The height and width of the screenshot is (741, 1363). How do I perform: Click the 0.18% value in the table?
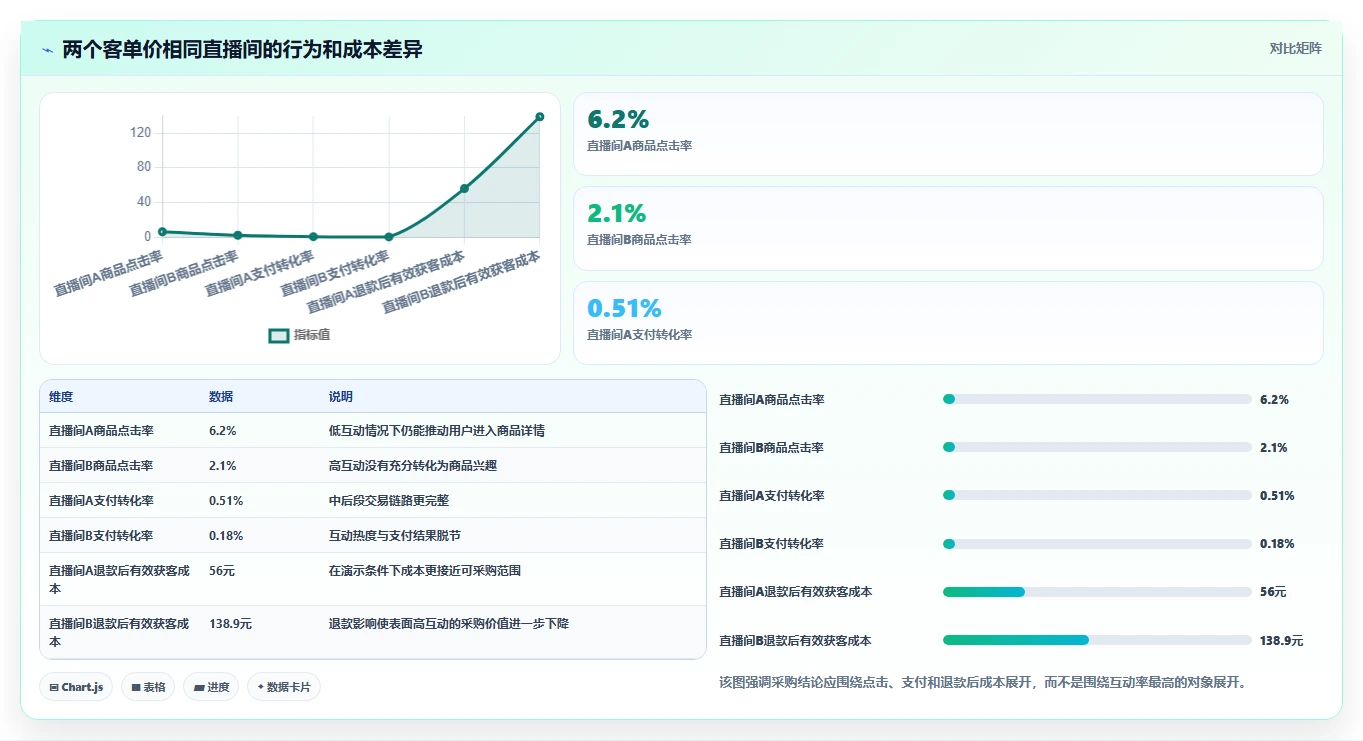point(226,536)
